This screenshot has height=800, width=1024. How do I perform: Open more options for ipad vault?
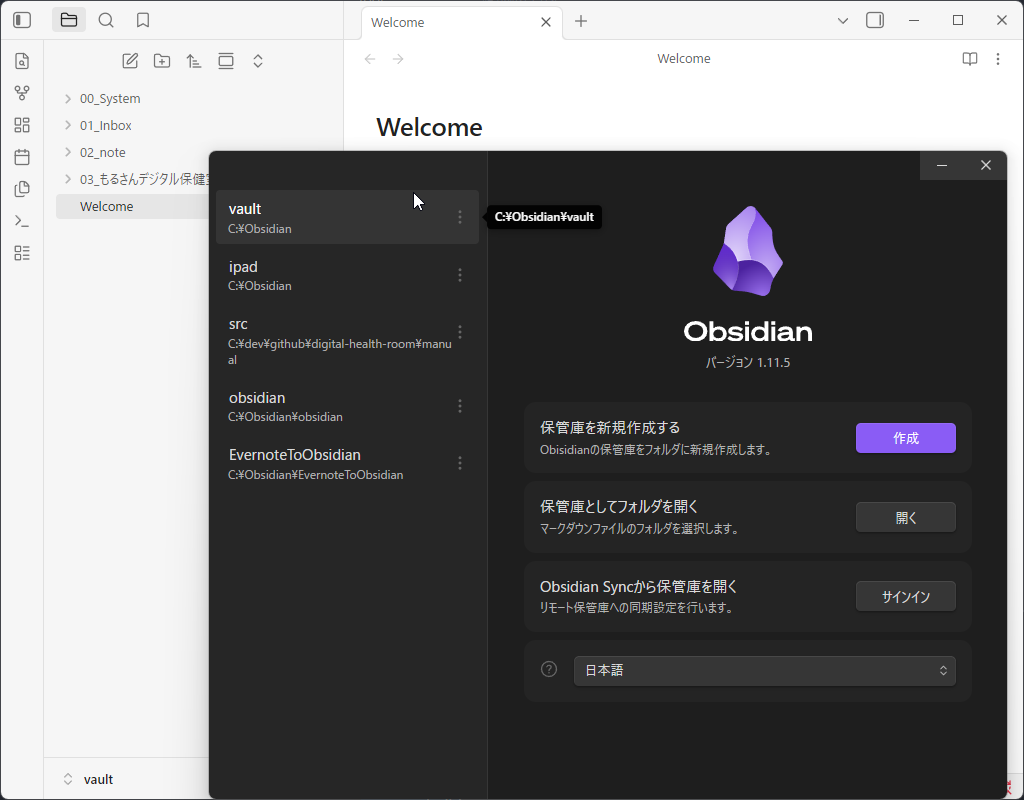click(460, 275)
